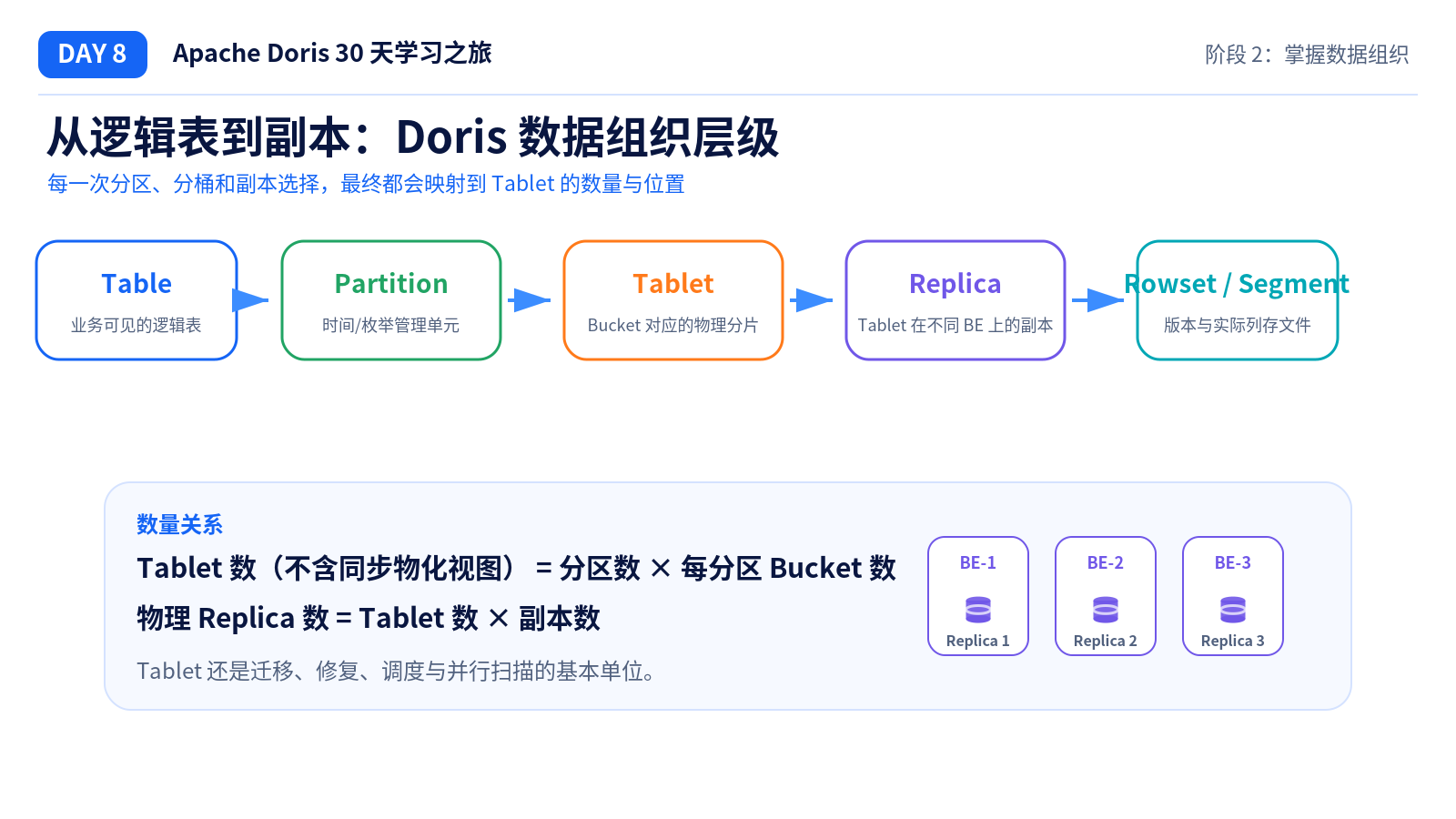Click the formula '物理 Replica 数 = Tablet 数 × 副本数'
Image resolution: width=1456 pixels, height=819 pixels.
(x=369, y=619)
